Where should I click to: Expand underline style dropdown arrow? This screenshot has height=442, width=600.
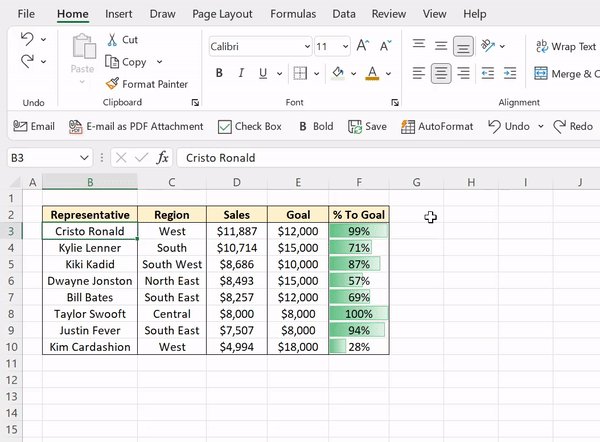point(280,73)
